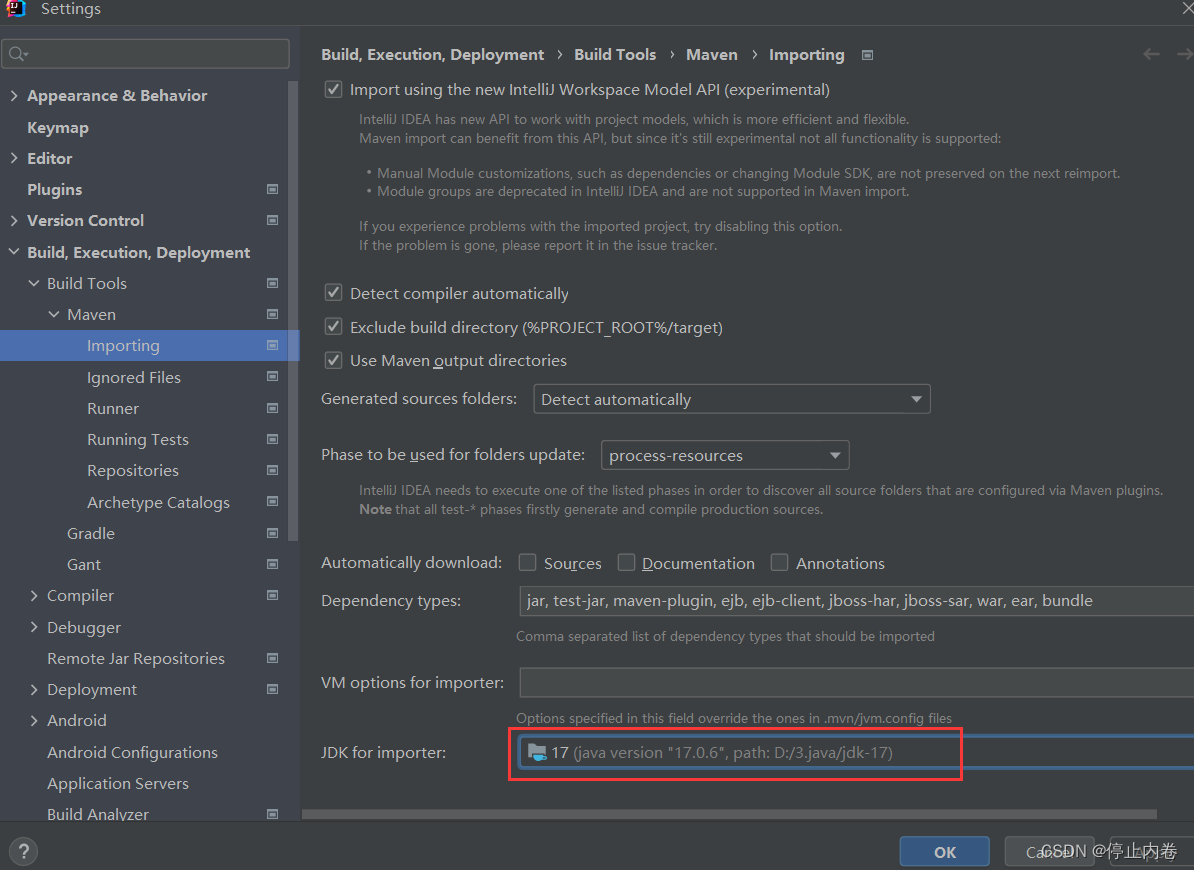Click the VM options for importer field
This screenshot has height=870, width=1194.
click(857, 682)
